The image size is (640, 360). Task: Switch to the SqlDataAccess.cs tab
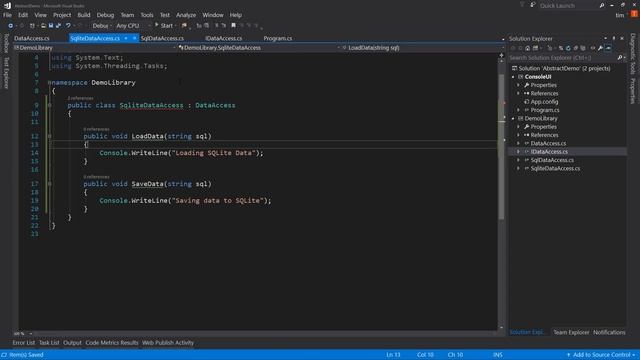[x=162, y=38]
